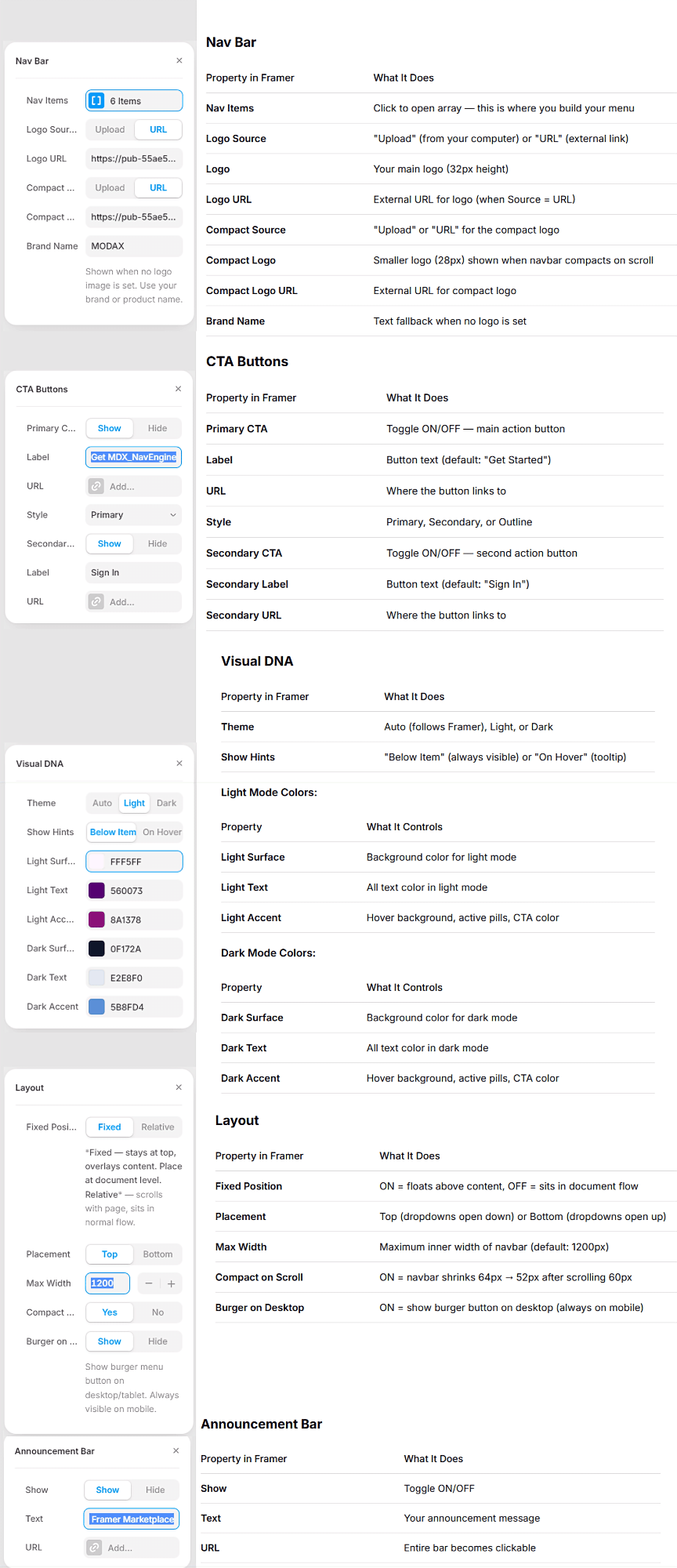Image resolution: width=677 pixels, height=1568 pixels.
Task: Click link icon in Secondary CTA URL field
Action: point(96,601)
